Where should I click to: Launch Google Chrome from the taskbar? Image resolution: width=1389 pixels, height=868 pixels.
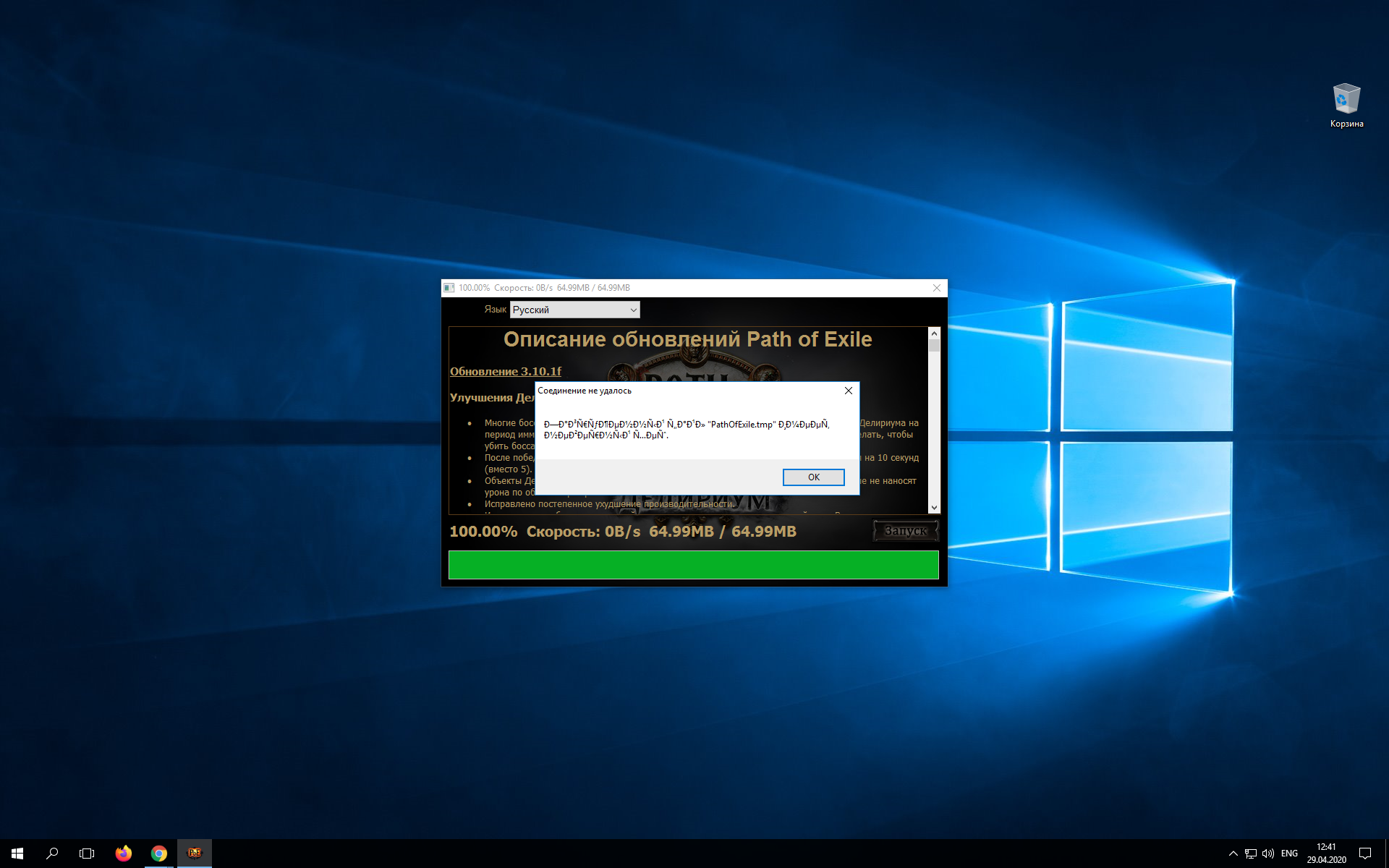coord(159,854)
